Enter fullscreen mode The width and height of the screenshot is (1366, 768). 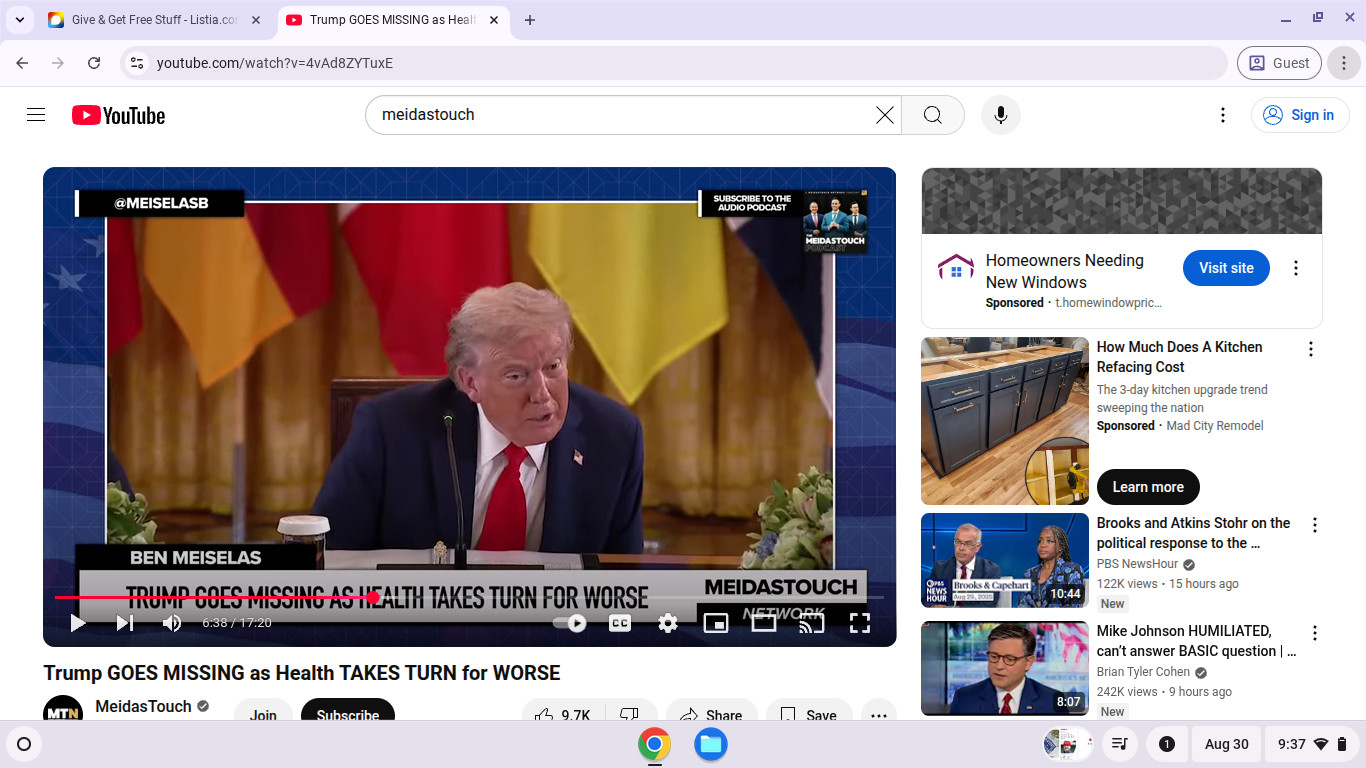(x=860, y=623)
